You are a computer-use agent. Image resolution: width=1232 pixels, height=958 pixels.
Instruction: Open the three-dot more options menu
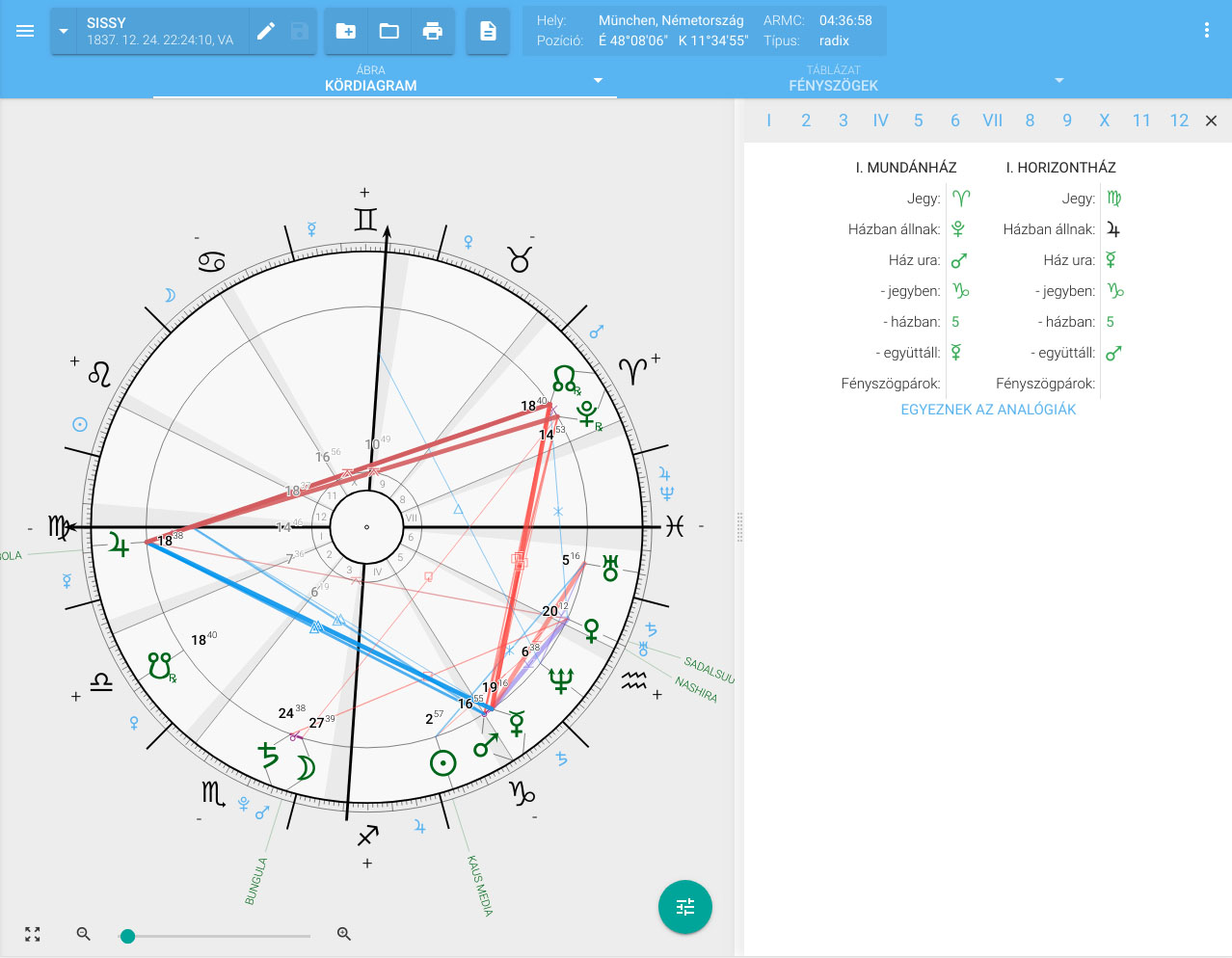pyautogui.click(x=1206, y=31)
